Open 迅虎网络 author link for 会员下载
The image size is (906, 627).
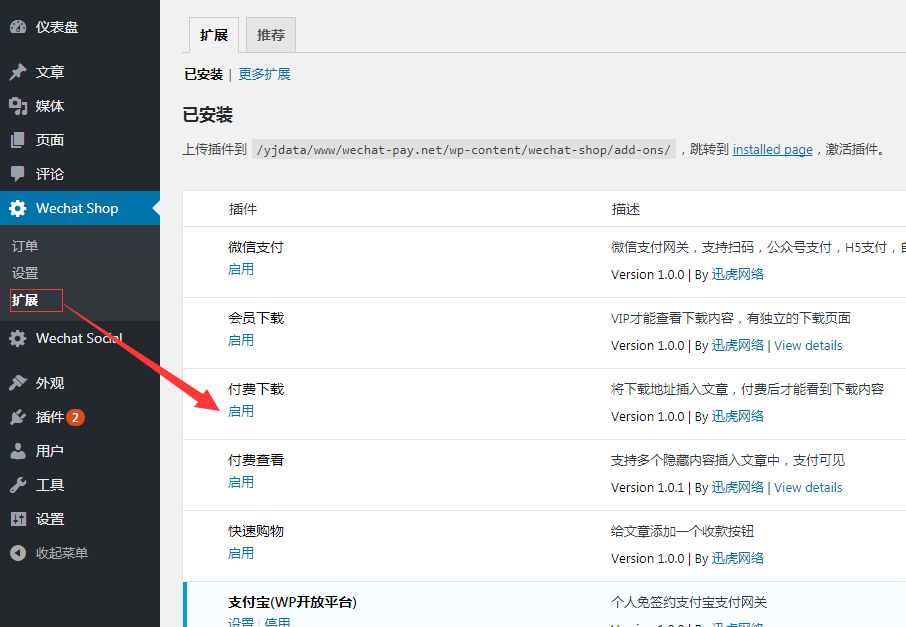737,346
